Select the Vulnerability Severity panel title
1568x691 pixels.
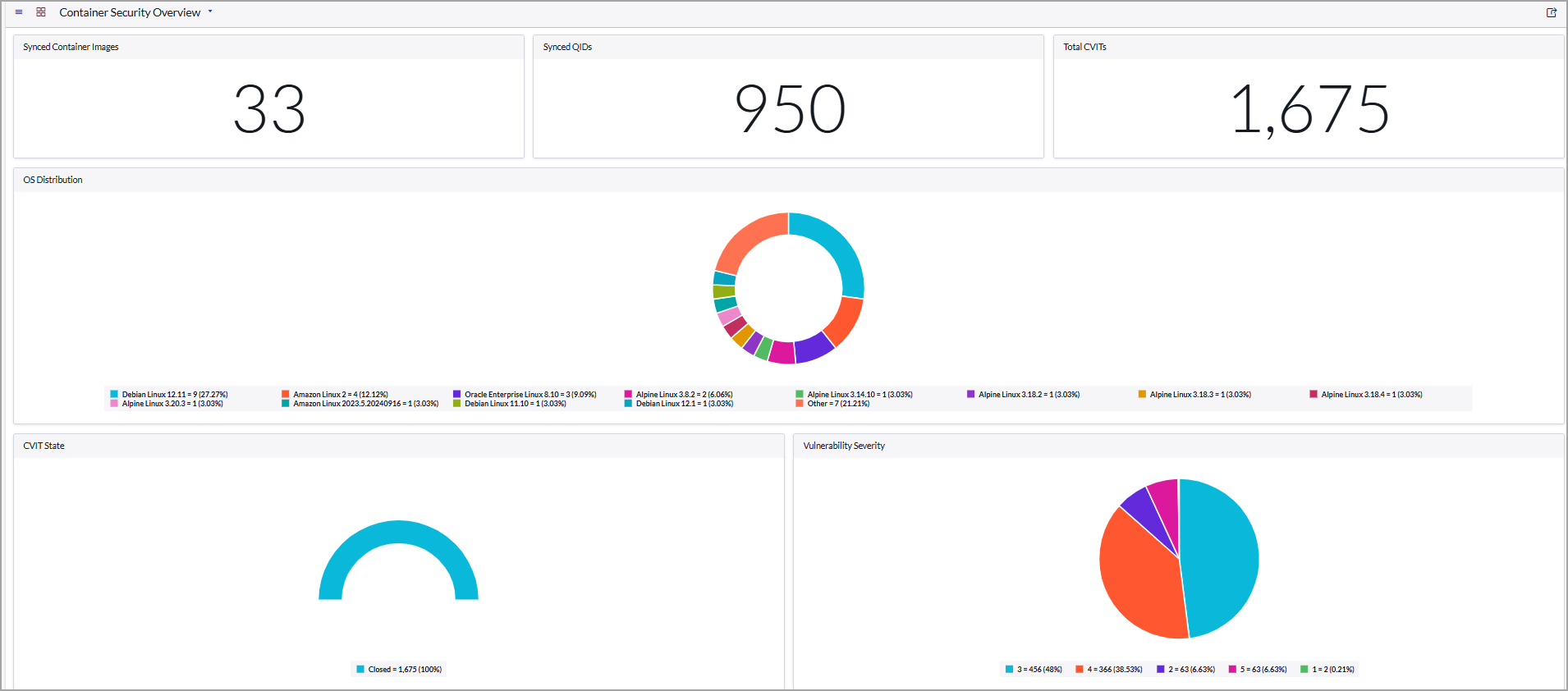[x=844, y=446]
